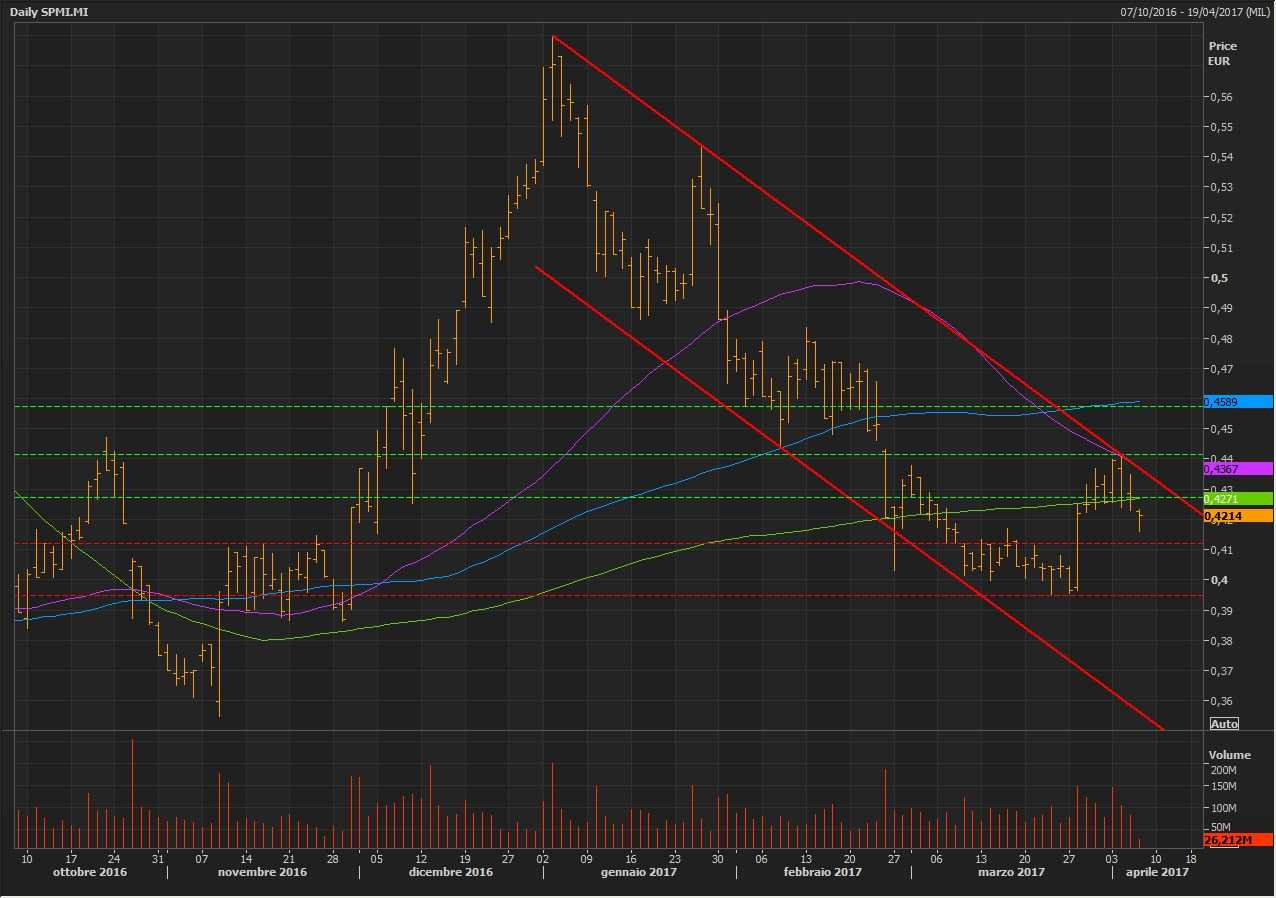The image size is (1276, 898).
Task: Click the aprile 2017 month label
Action: (1157, 872)
